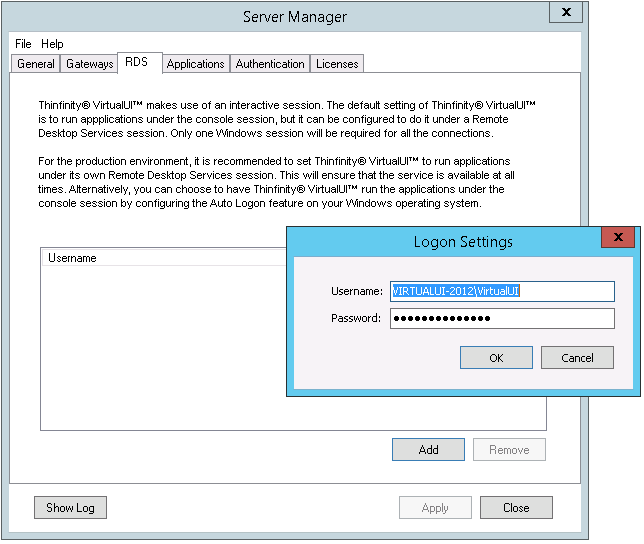Click the Apply button
The height and width of the screenshot is (544, 644).
pos(435,507)
